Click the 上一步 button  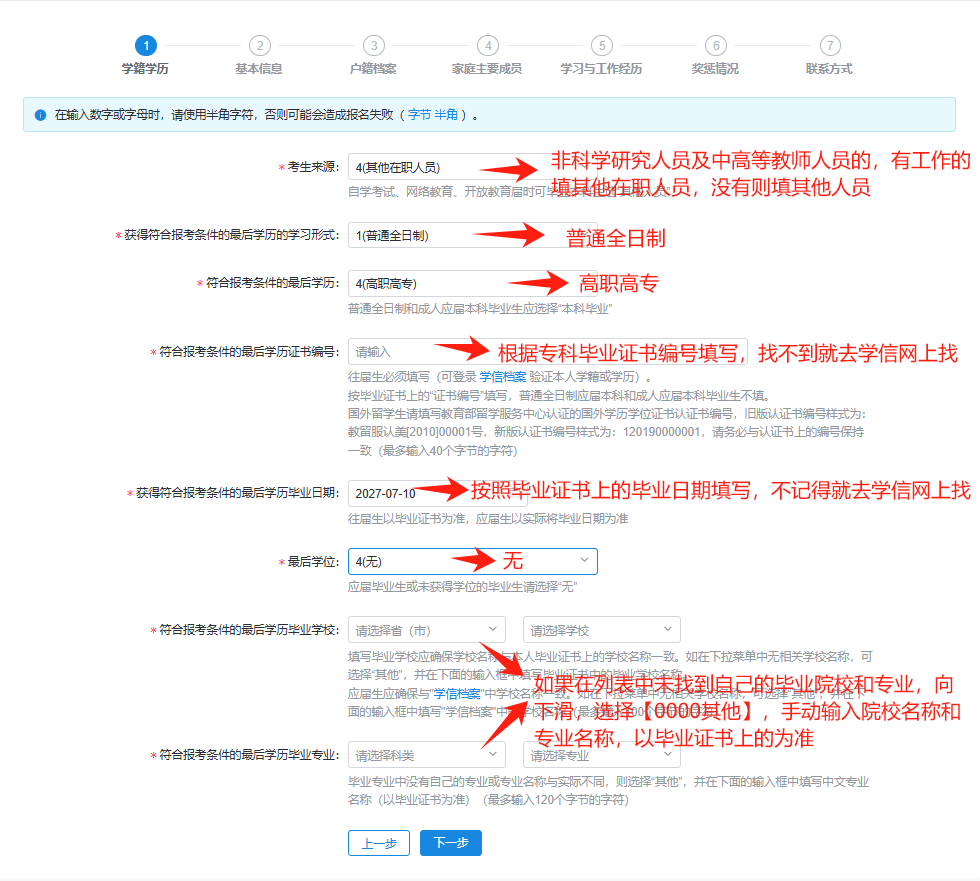379,843
